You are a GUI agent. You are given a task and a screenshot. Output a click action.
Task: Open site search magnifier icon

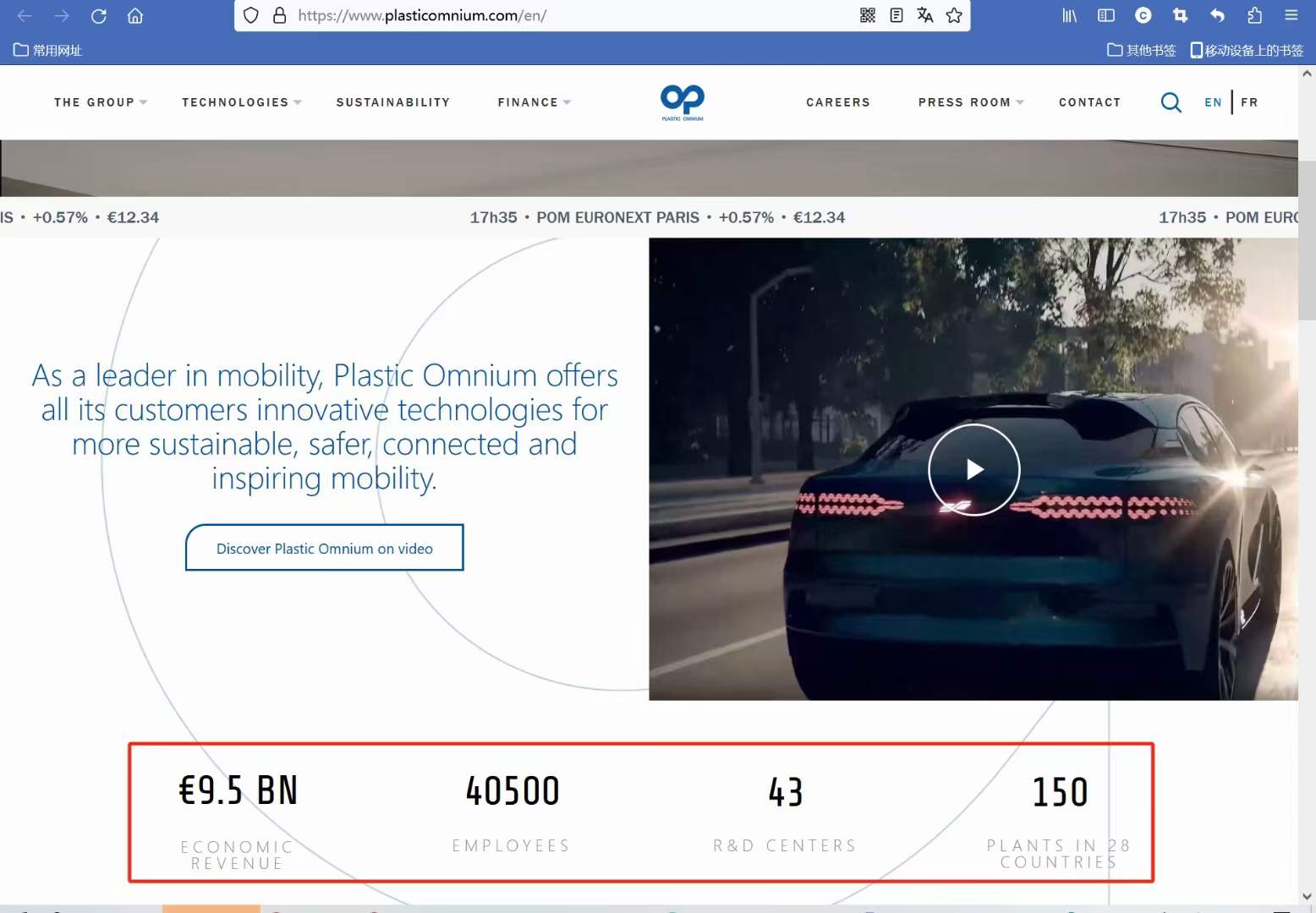point(1171,102)
